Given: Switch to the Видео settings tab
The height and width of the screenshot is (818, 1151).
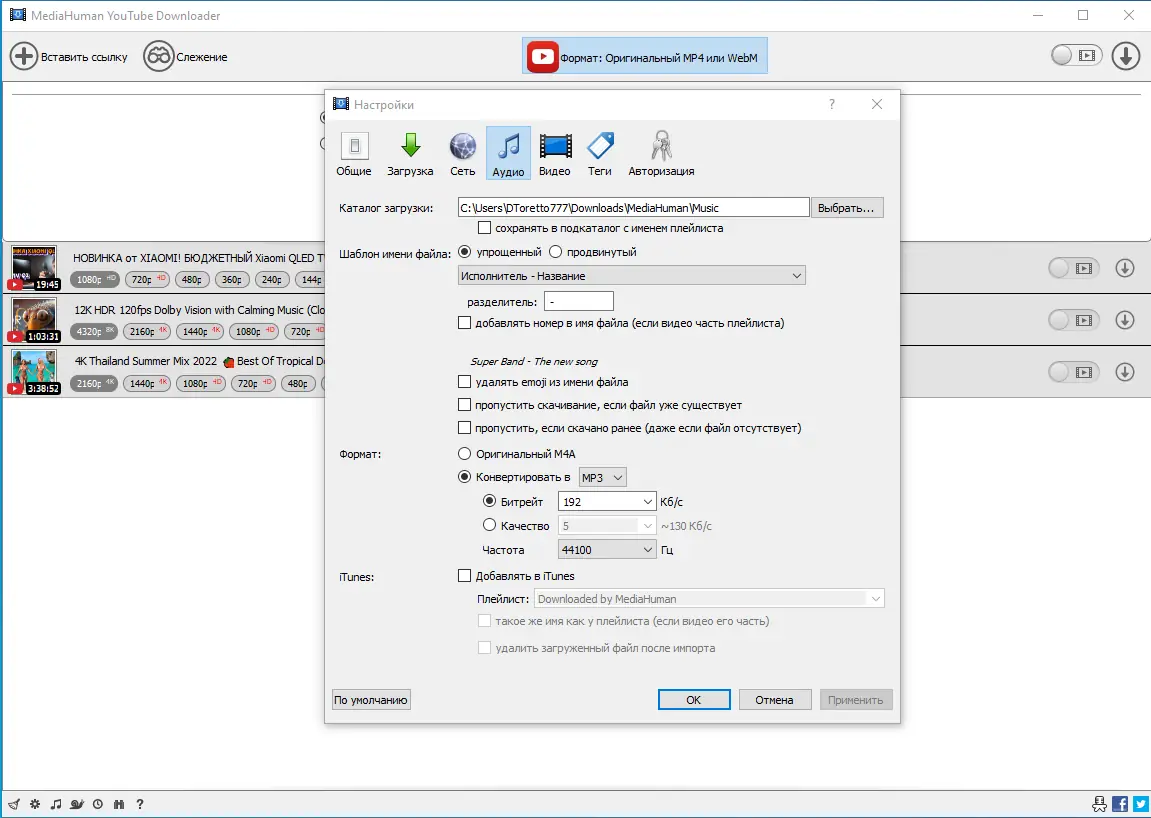Looking at the screenshot, I should point(555,153).
